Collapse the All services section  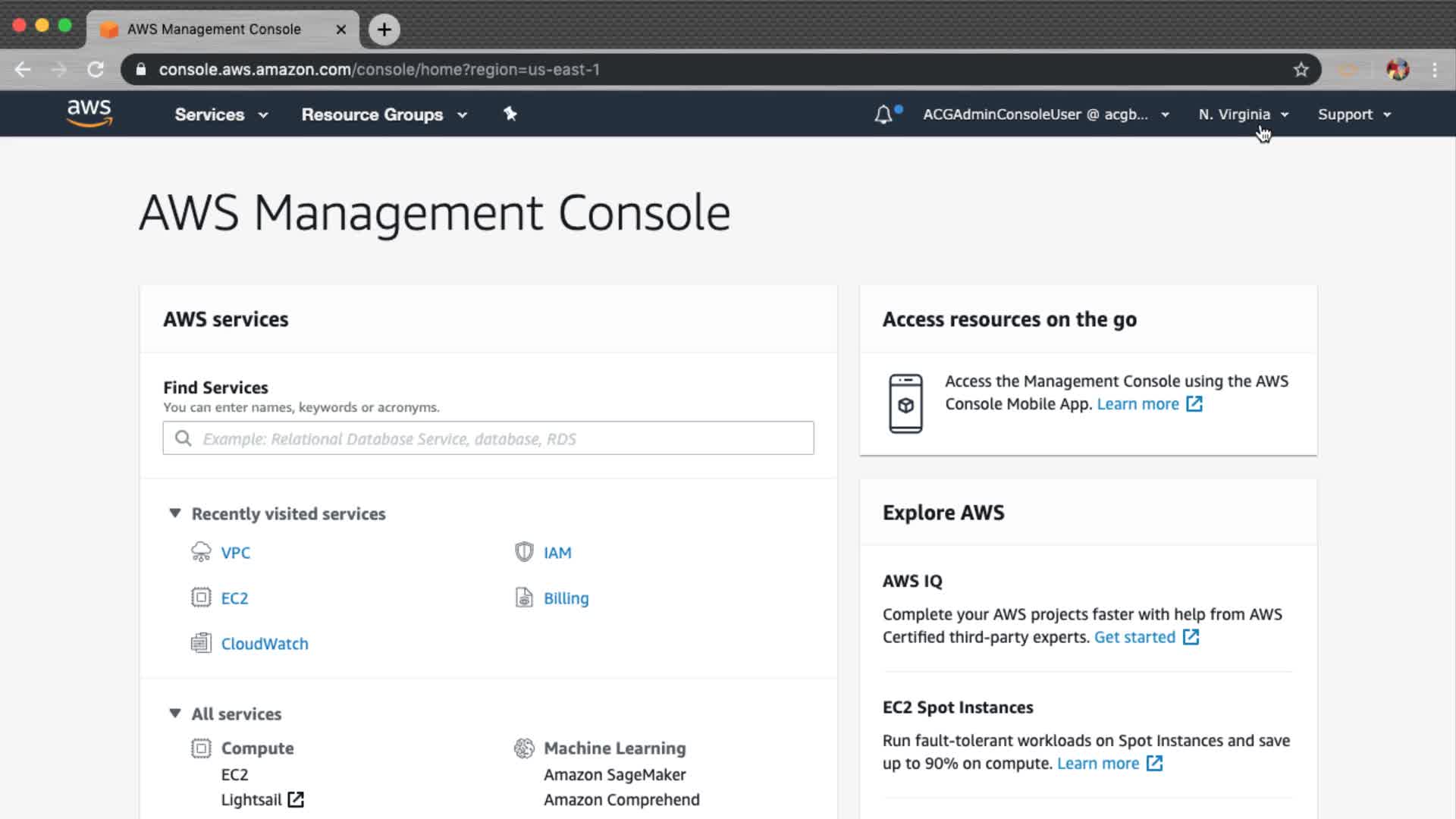[x=175, y=714]
